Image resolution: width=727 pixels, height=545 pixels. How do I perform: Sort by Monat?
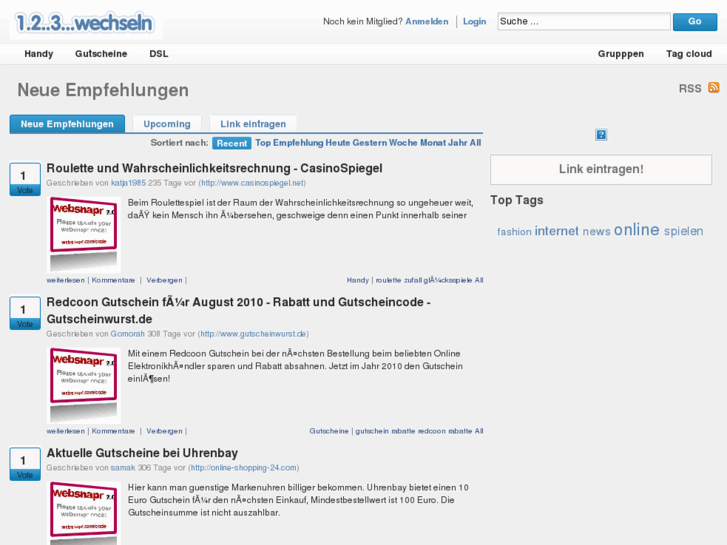(x=433, y=143)
